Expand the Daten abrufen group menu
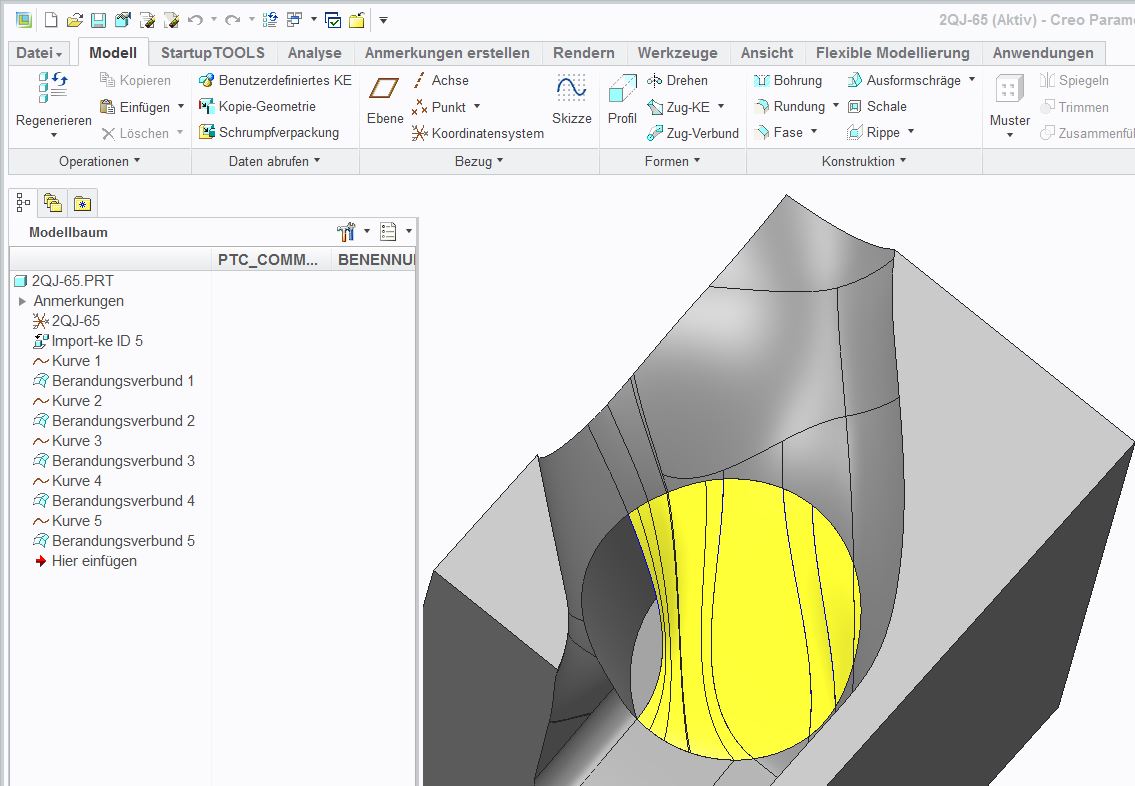The image size is (1135, 786). click(274, 161)
